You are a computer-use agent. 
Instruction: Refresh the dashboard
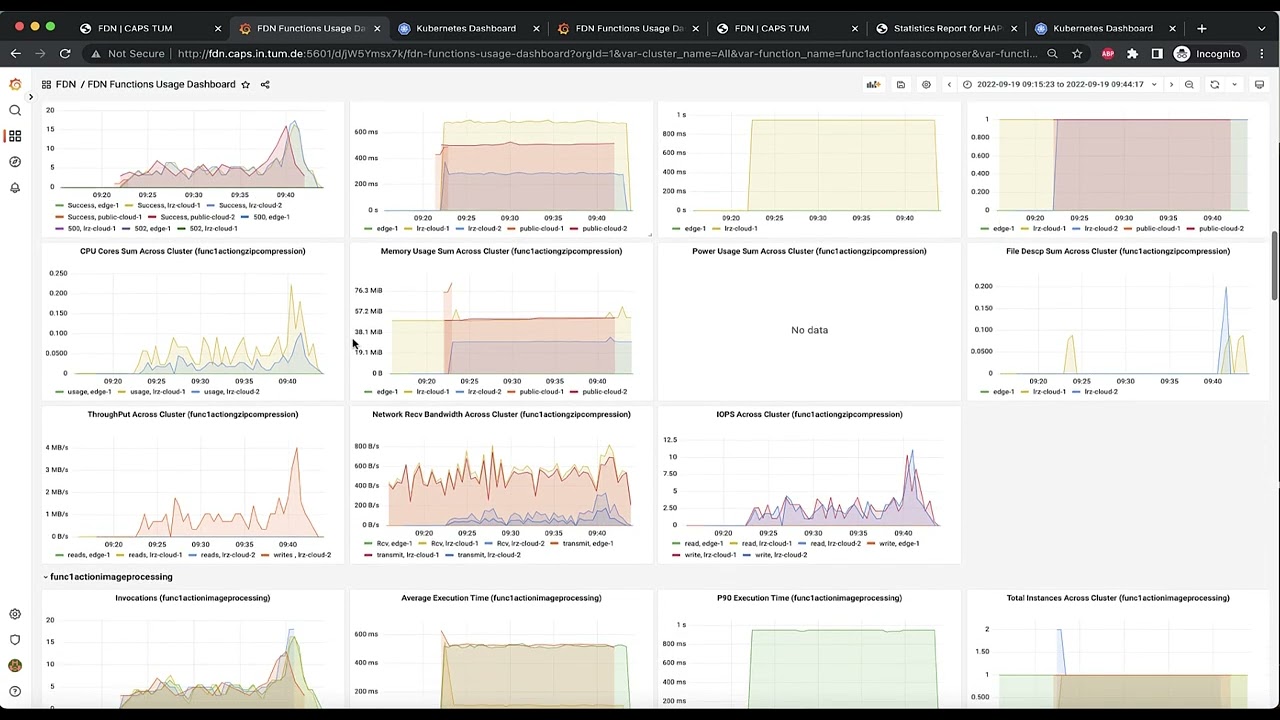pos(1215,85)
